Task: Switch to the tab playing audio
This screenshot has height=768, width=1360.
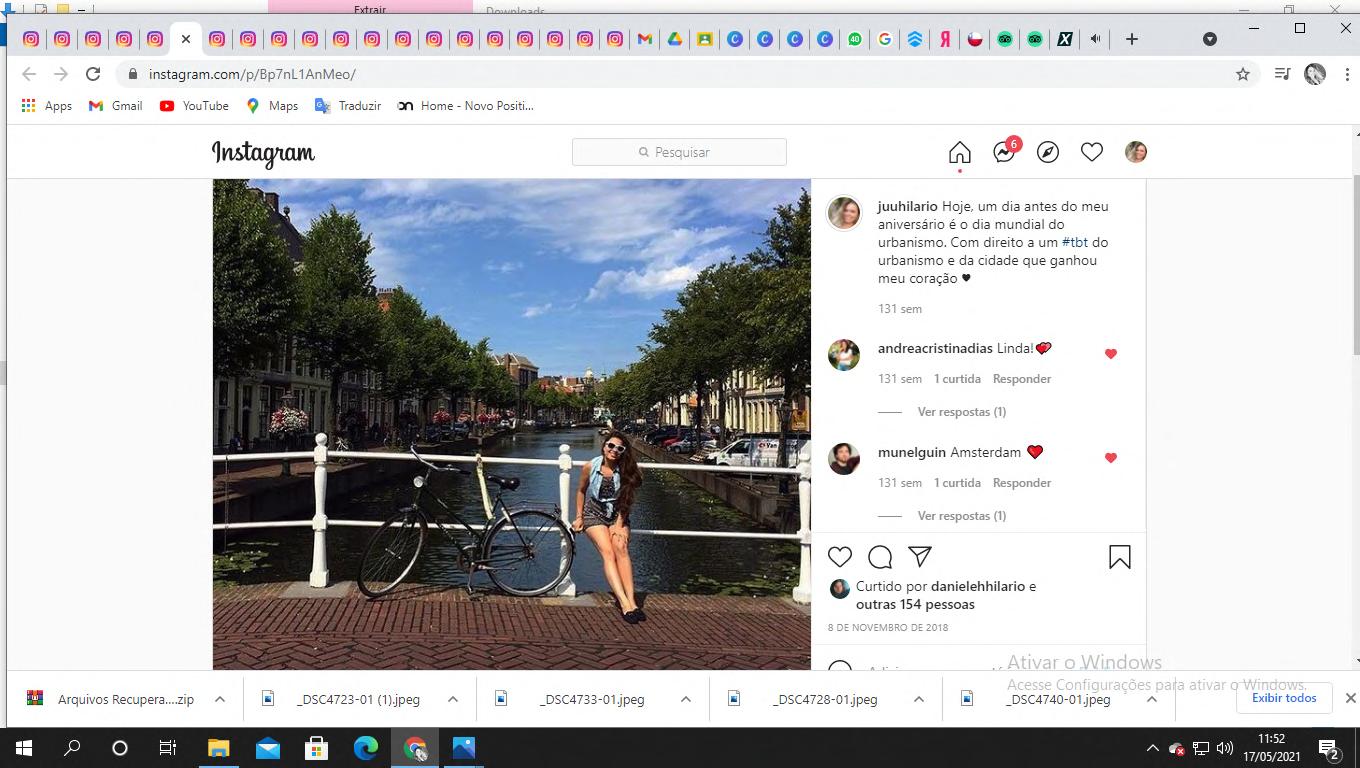Action: coord(1095,39)
